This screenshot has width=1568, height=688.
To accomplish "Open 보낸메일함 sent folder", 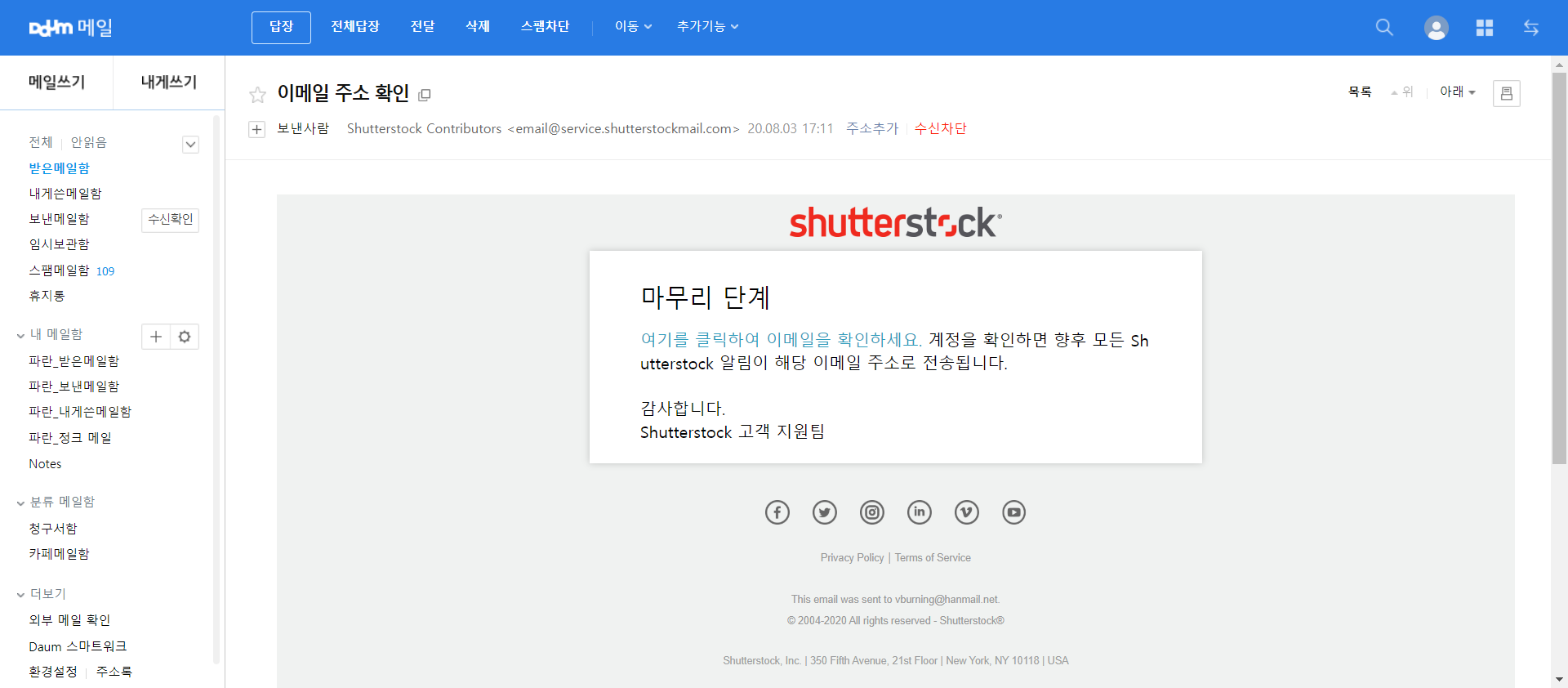I will click(x=60, y=219).
